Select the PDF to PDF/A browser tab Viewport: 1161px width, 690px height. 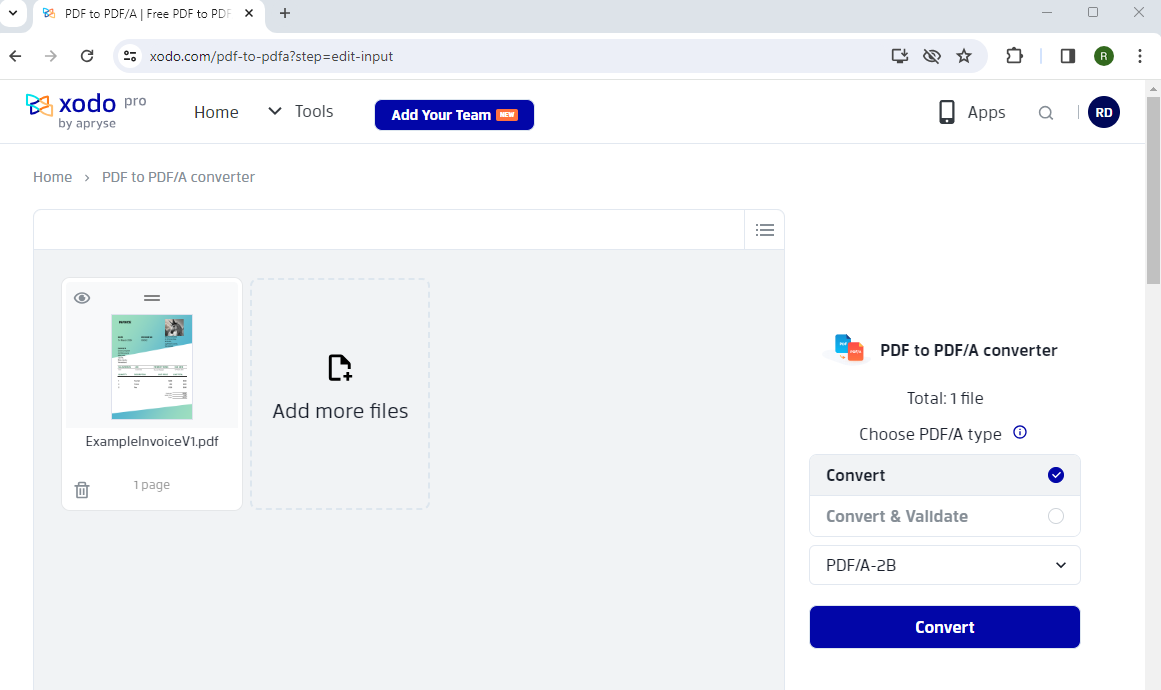pos(148,13)
